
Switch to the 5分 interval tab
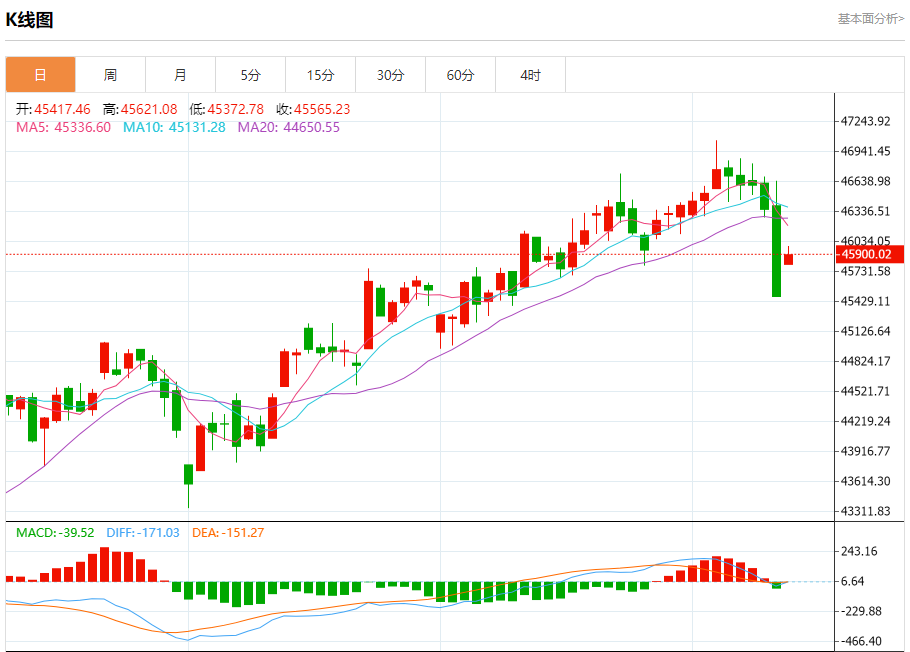click(x=250, y=75)
